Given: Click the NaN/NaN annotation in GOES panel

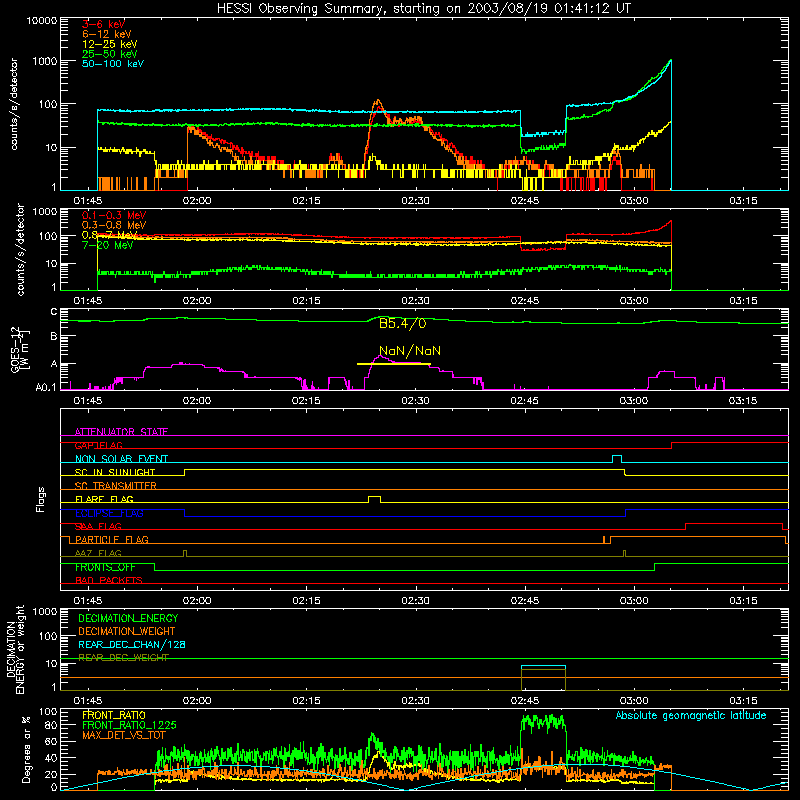Looking at the screenshot, I should pyautogui.click(x=410, y=351).
